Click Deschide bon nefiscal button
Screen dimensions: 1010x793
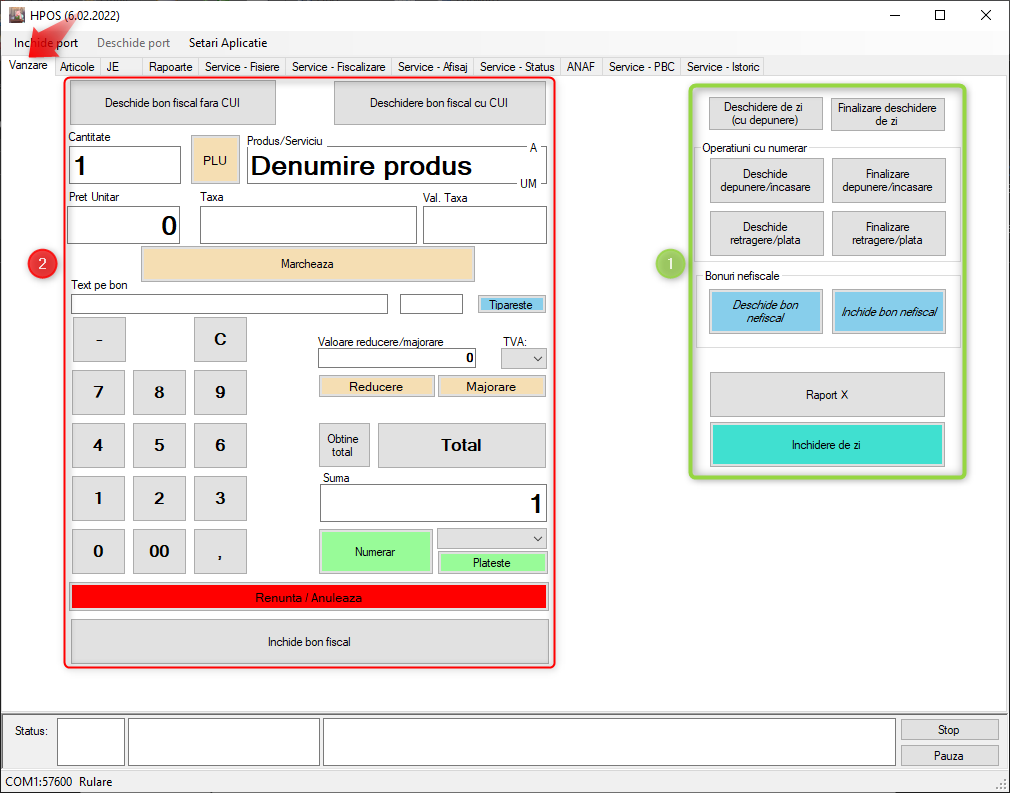(x=766, y=312)
